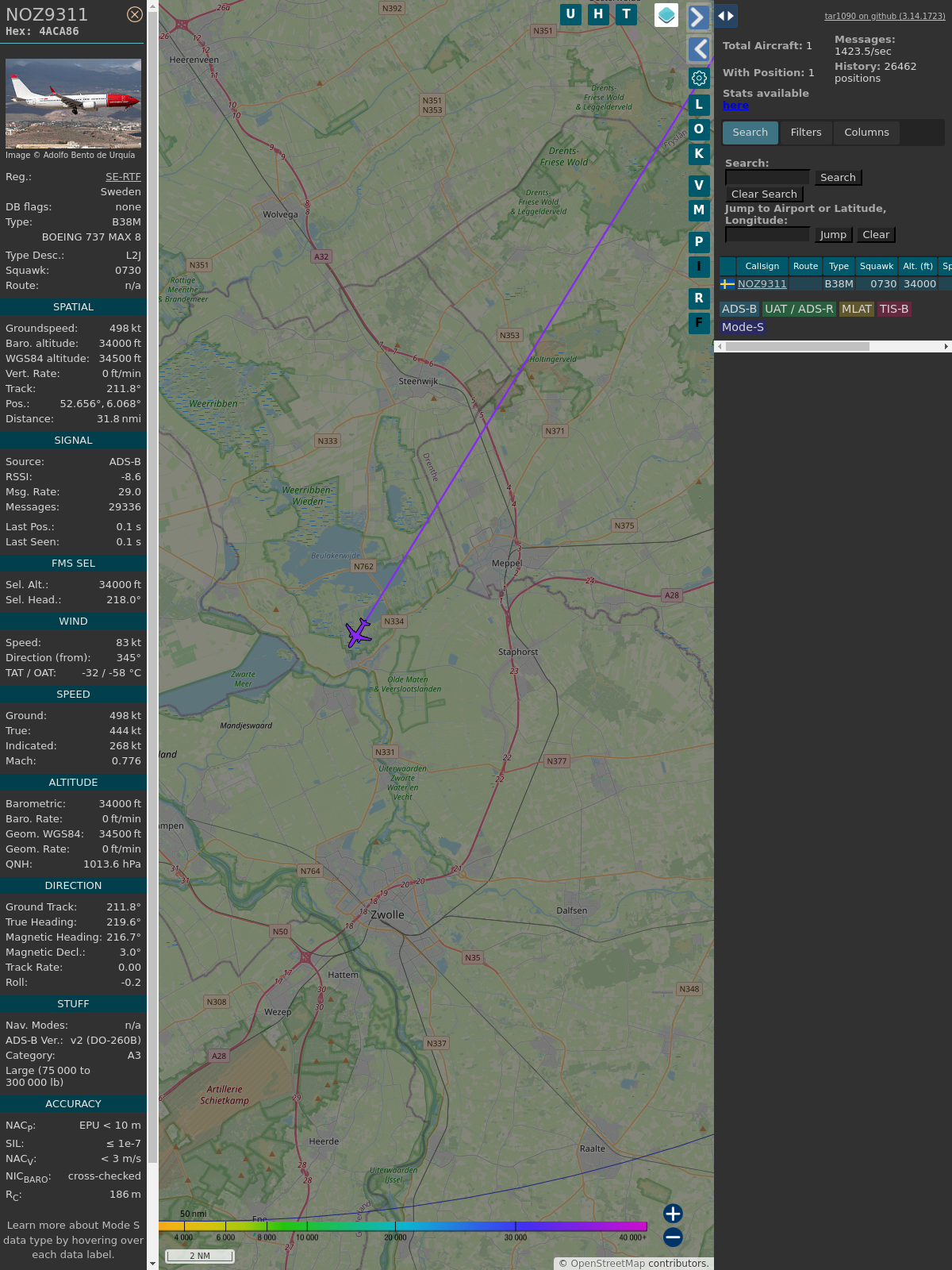Zoom in the map with plus icon

tap(673, 1214)
